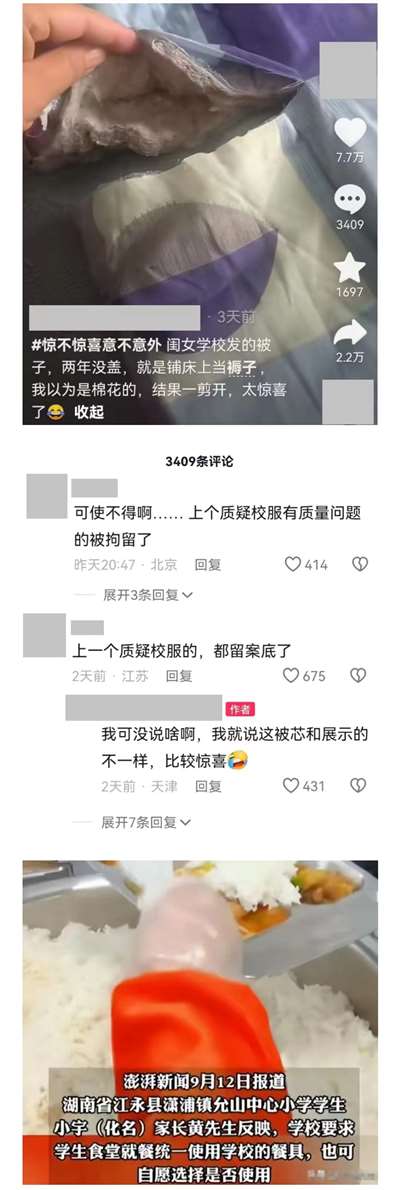The height and width of the screenshot is (1190, 400).
Task: Open comments via the 3409 speech bubble
Action: 350,200
